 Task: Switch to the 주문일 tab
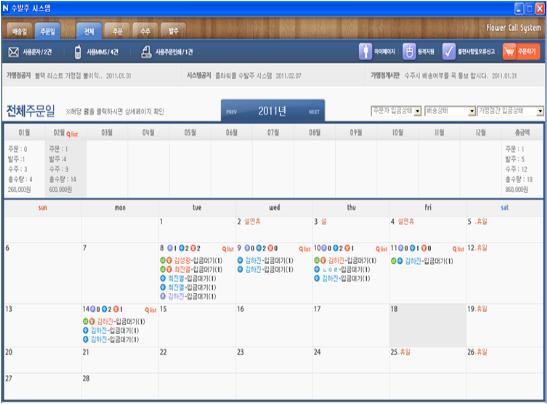click(x=48, y=31)
